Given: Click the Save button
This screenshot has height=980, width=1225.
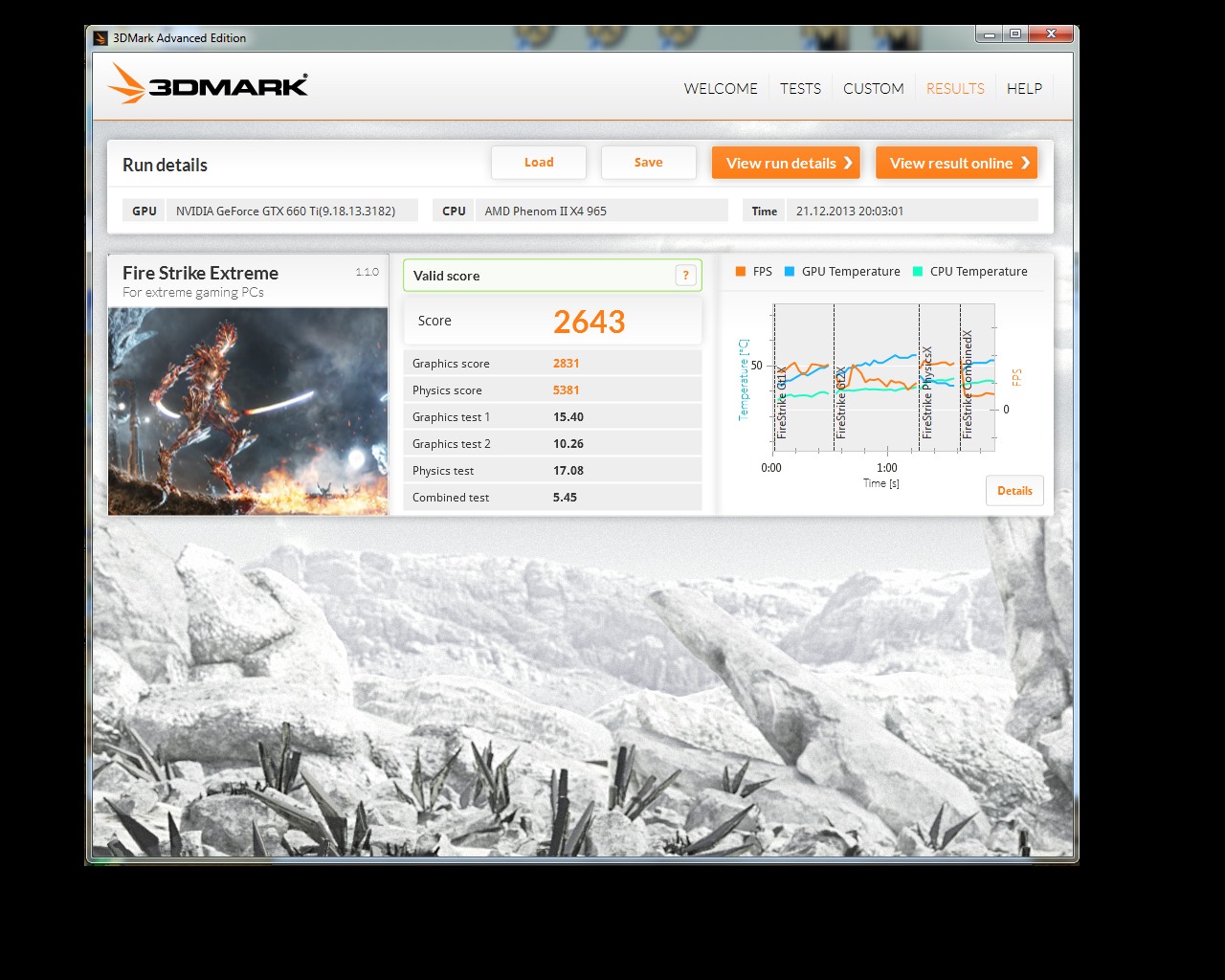Looking at the screenshot, I should coord(649,163).
